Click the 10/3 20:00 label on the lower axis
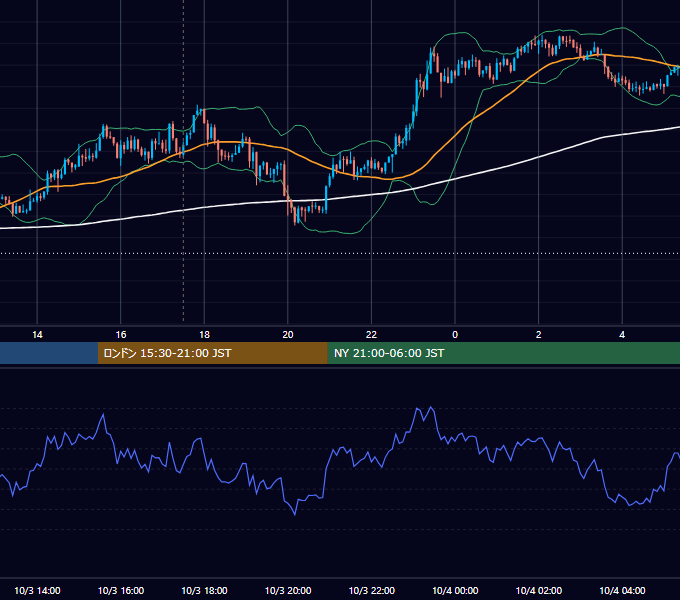The height and width of the screenshot is (600, 680). (288, 590)
